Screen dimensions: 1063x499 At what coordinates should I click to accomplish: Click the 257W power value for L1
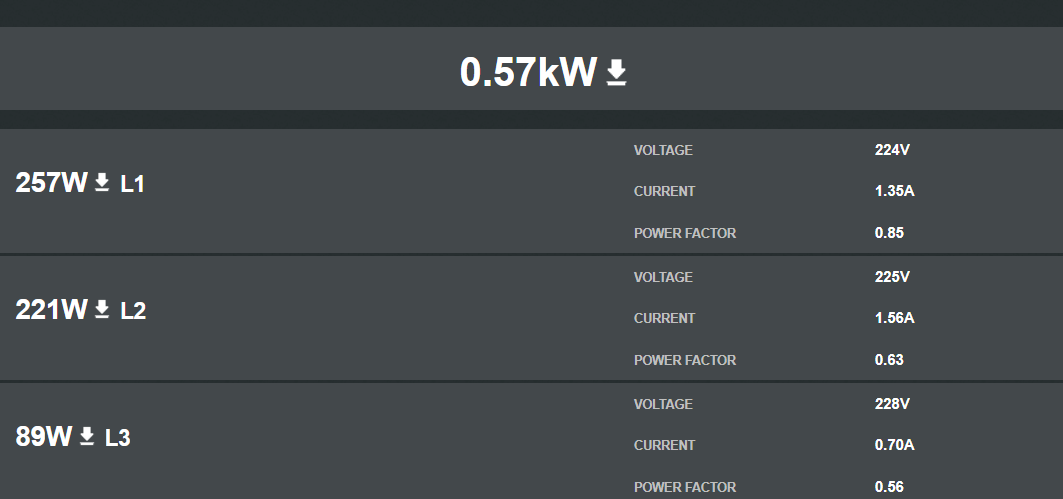[x=52, y=183]
